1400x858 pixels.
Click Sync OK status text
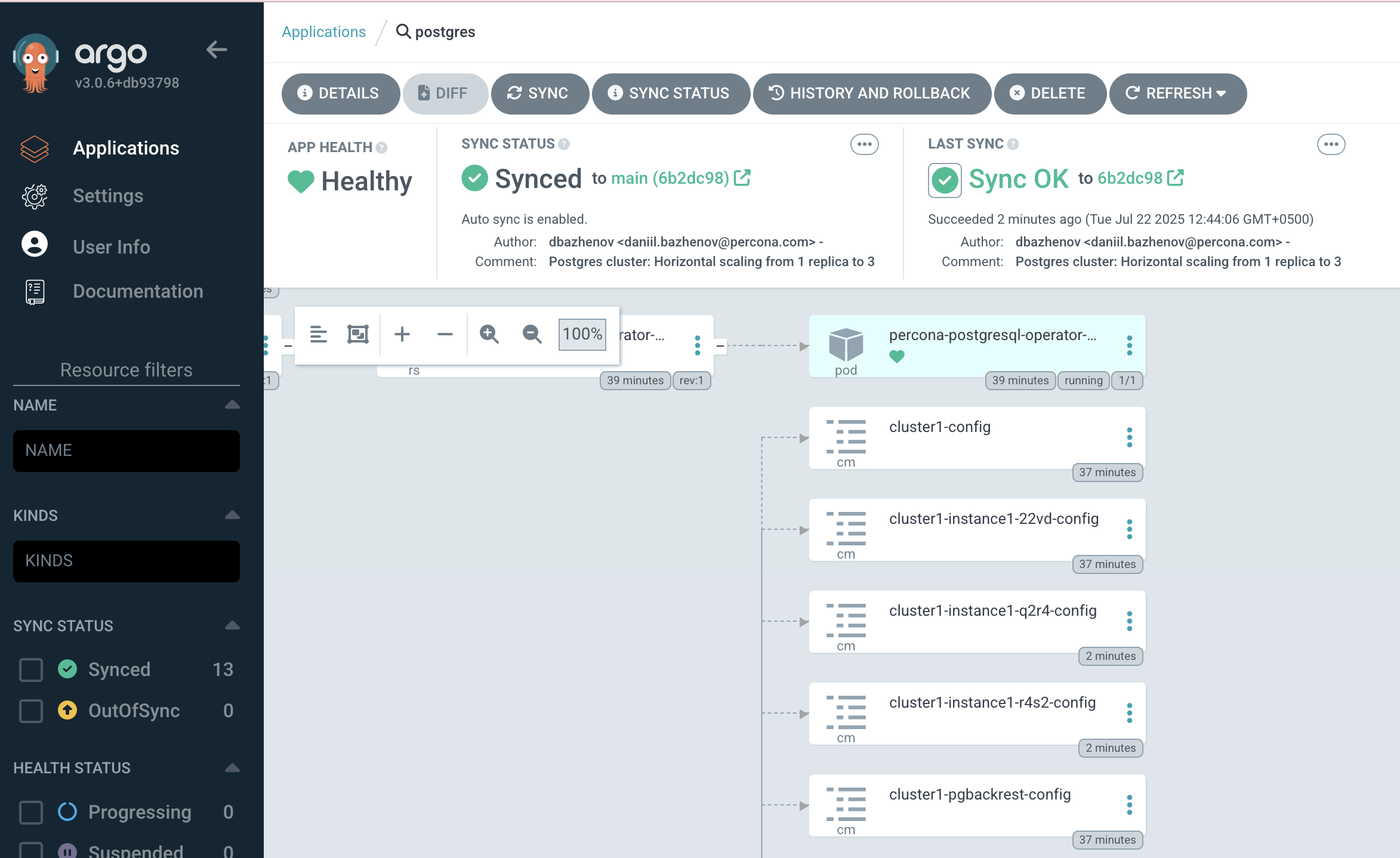coord(1019,179)
